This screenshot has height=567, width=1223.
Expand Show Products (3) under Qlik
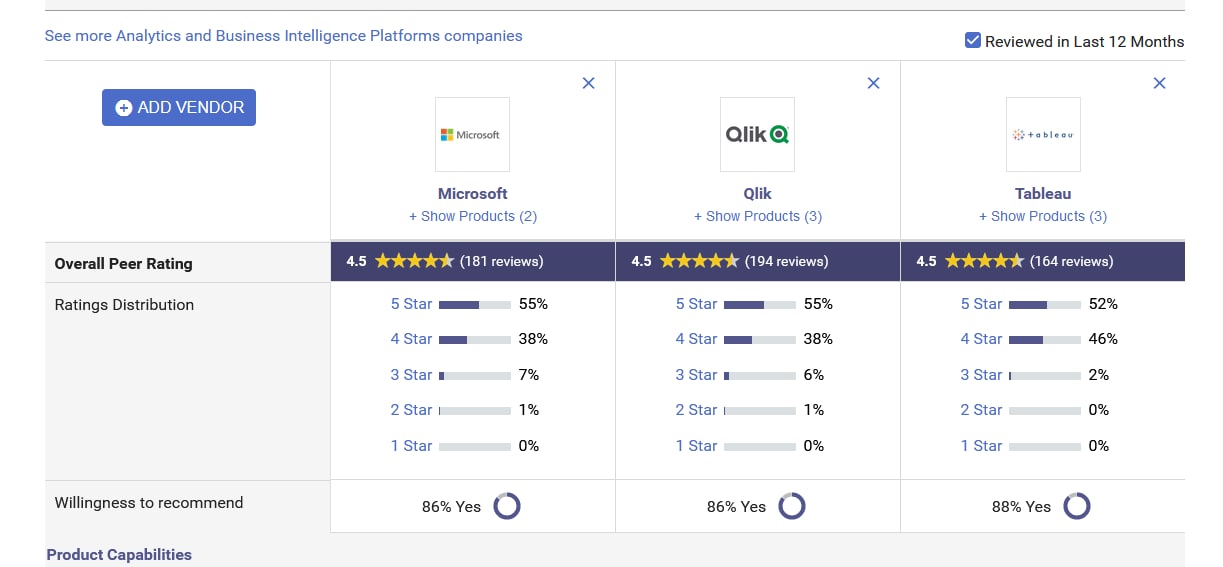(x=758, y=216)
